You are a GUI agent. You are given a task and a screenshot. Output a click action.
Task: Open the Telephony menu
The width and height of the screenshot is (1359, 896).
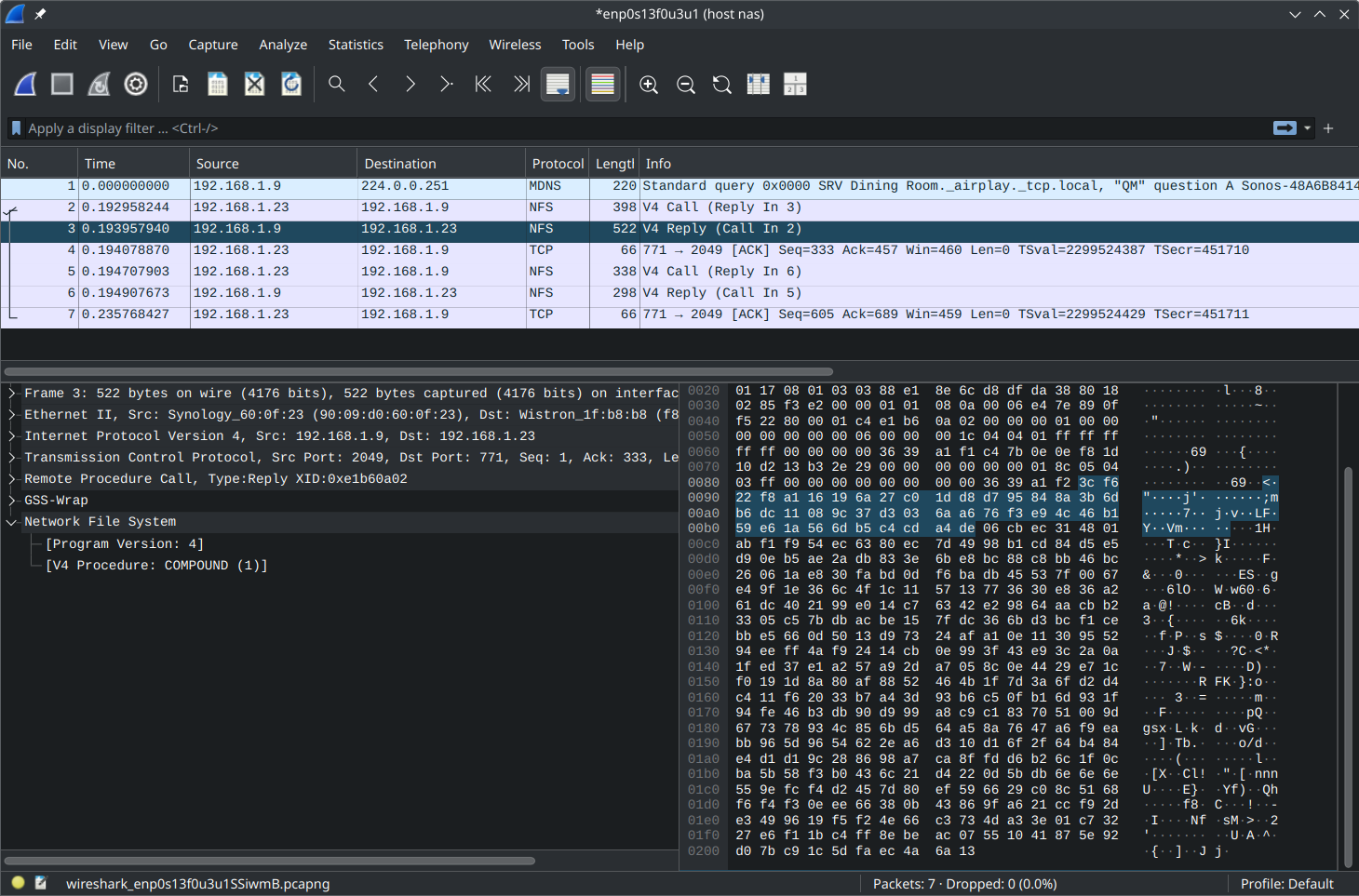(436, 44)
